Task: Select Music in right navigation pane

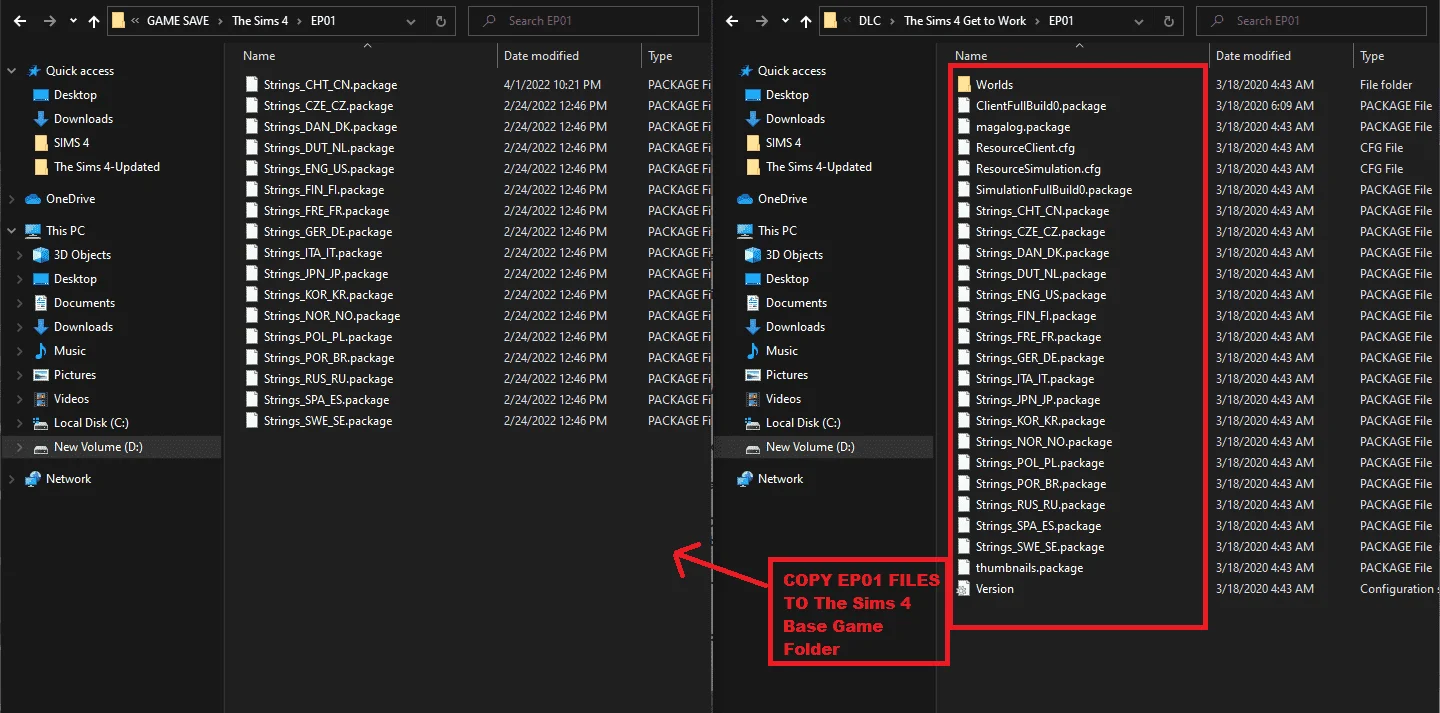Action: (x=782, y=351)
